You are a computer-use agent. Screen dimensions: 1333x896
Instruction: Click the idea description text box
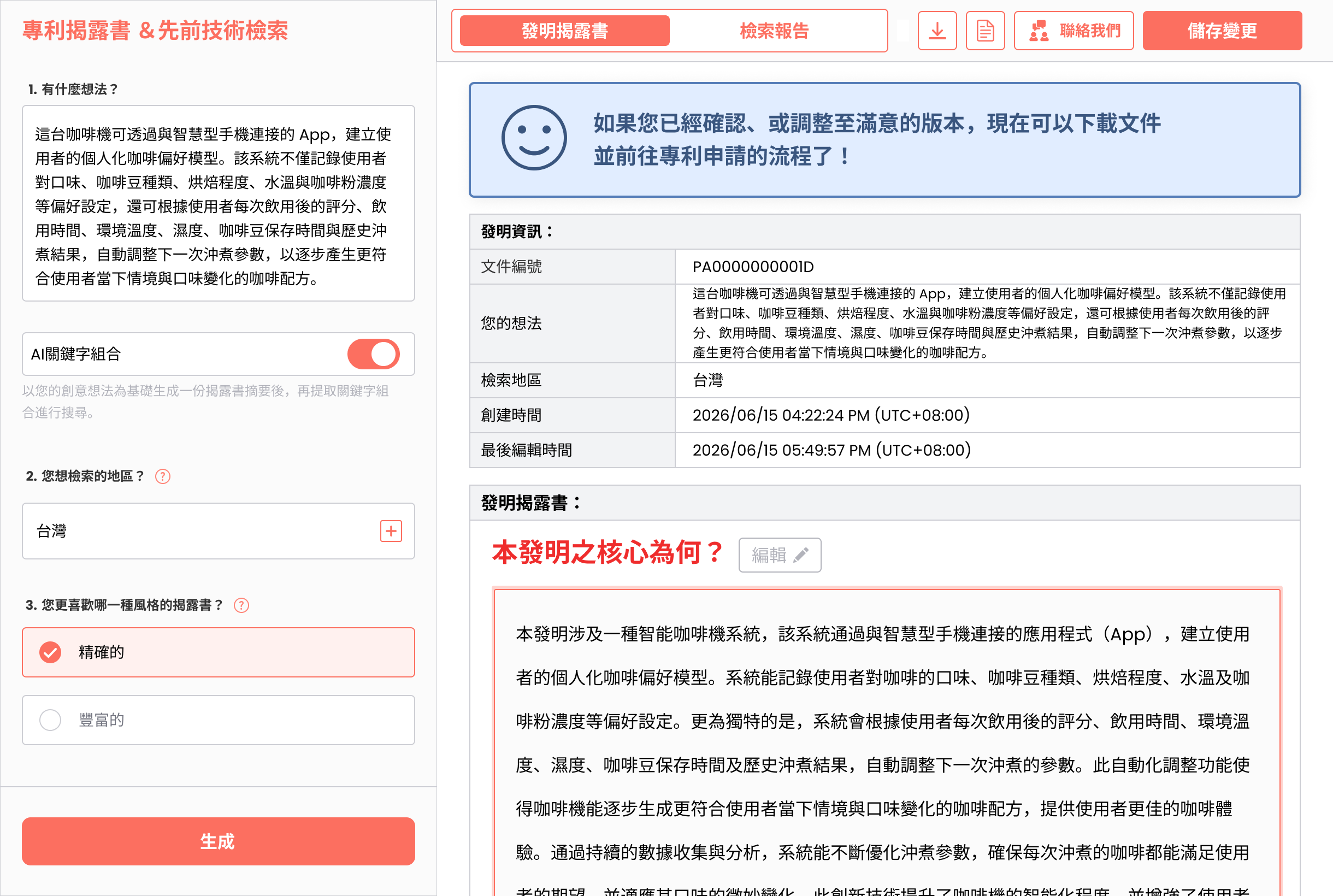click(219, 203)
